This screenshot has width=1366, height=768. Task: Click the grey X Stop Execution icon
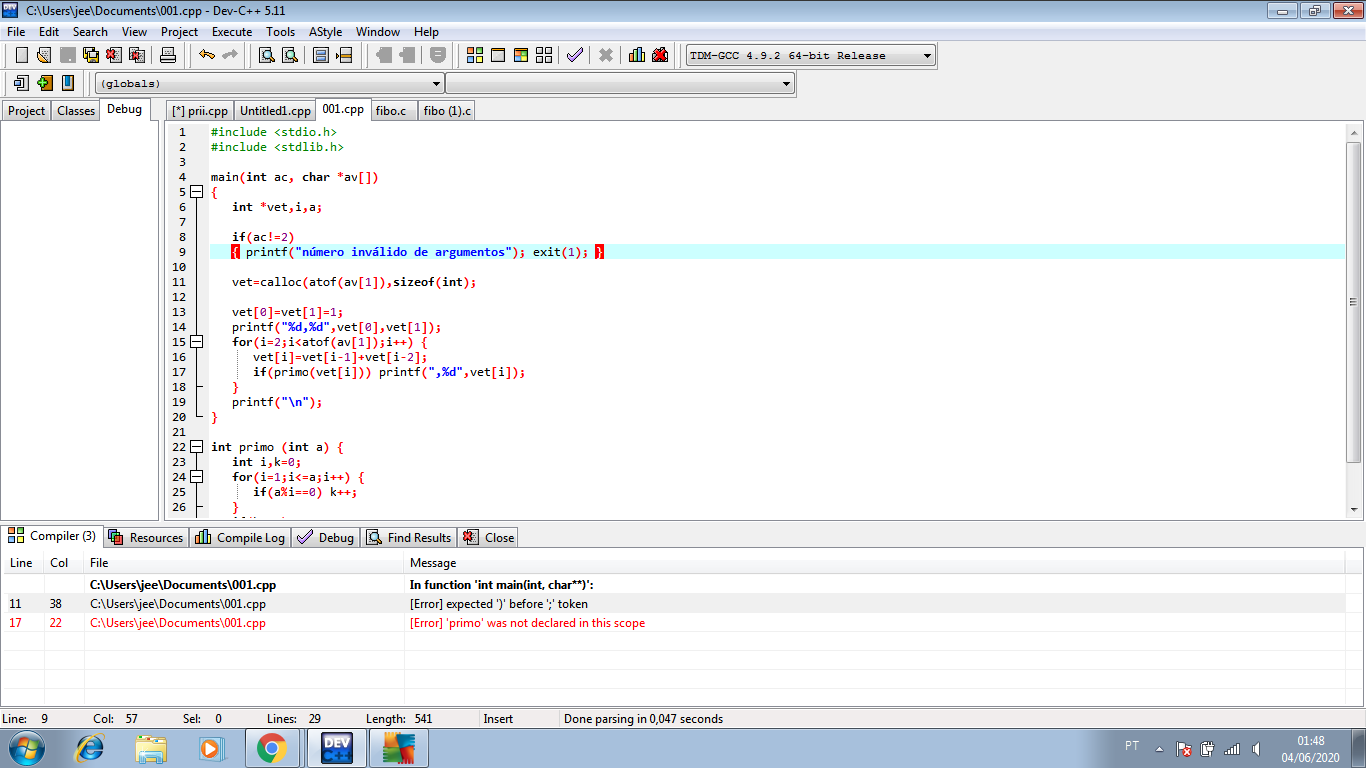click(x=606, y=55)
